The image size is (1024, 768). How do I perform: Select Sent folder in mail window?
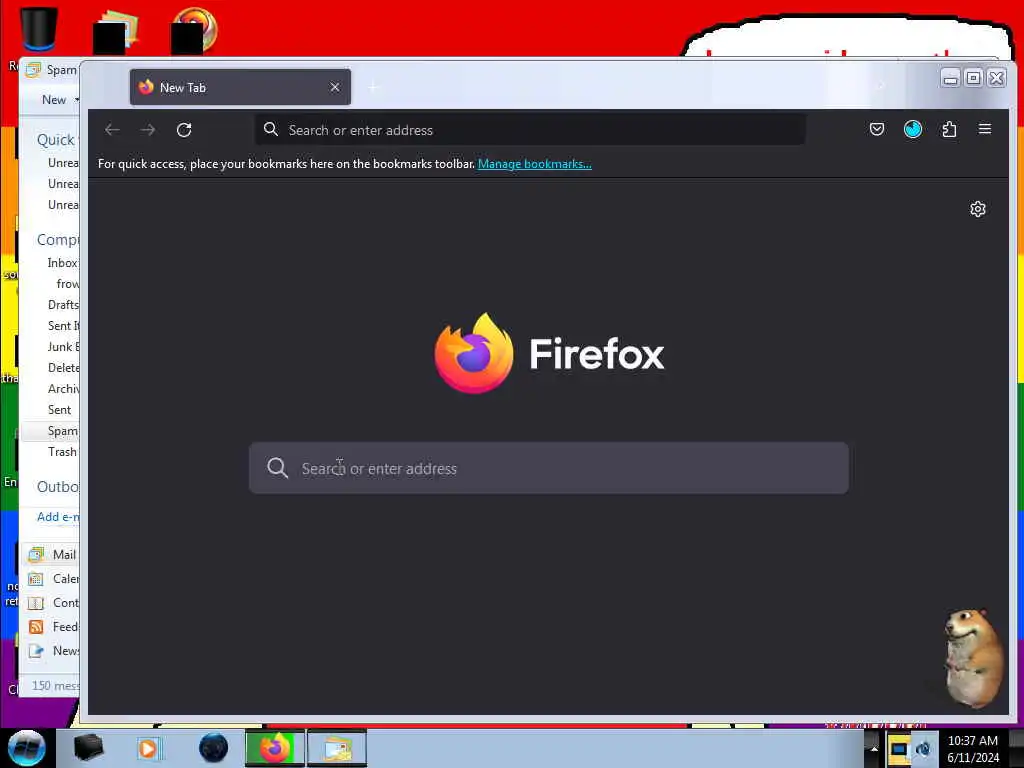click(59, 409)
